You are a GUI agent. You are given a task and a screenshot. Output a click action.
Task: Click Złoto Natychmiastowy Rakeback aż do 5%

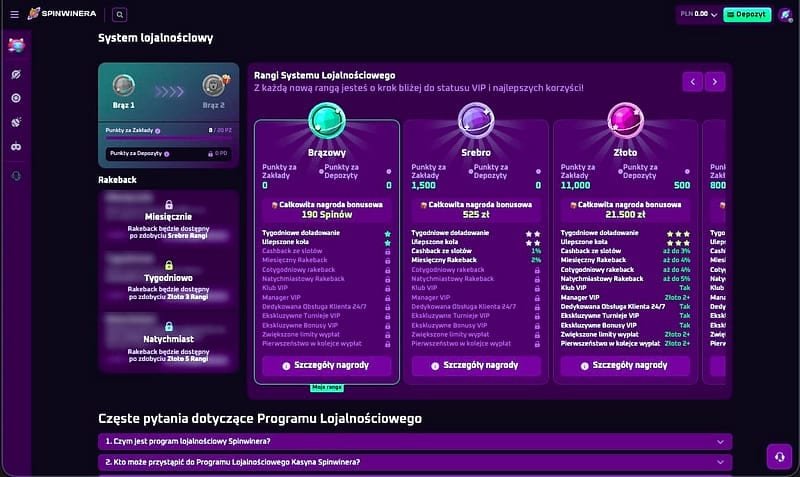pos(677,279)
